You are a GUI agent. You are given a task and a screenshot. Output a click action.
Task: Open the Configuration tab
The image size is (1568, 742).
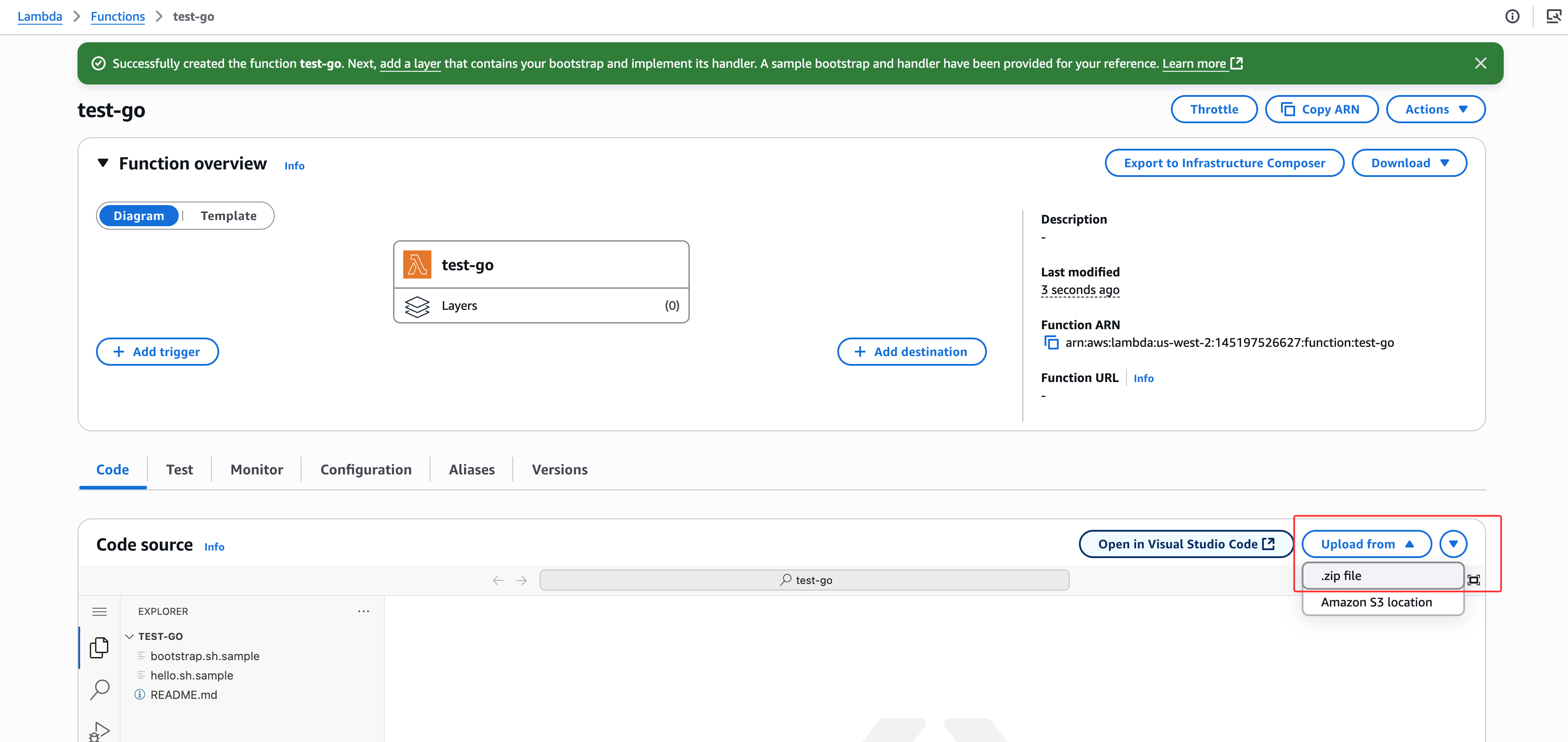pos(366,469)
